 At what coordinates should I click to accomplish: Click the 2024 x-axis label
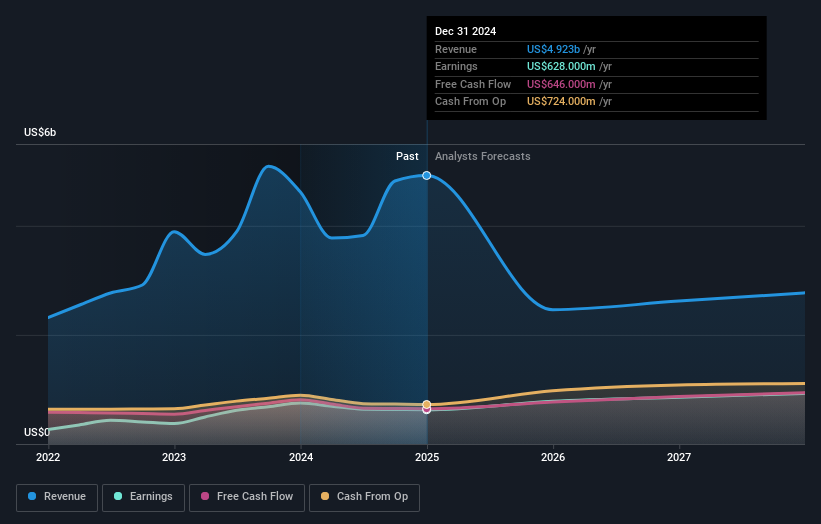coord(301,458)
